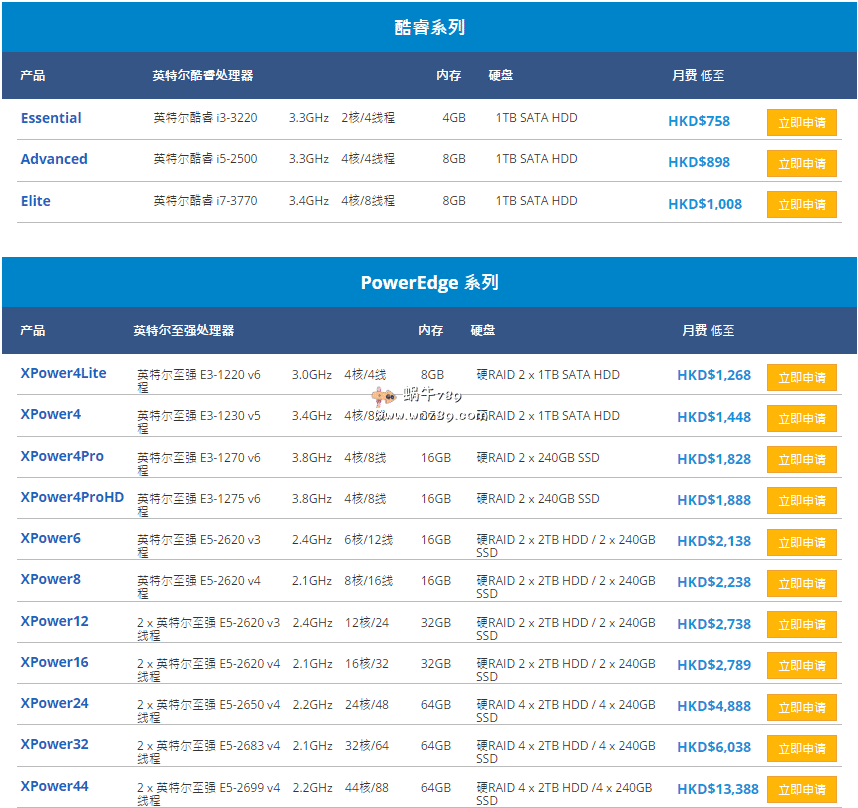Select the Elite product name

[x=36, y=201]
